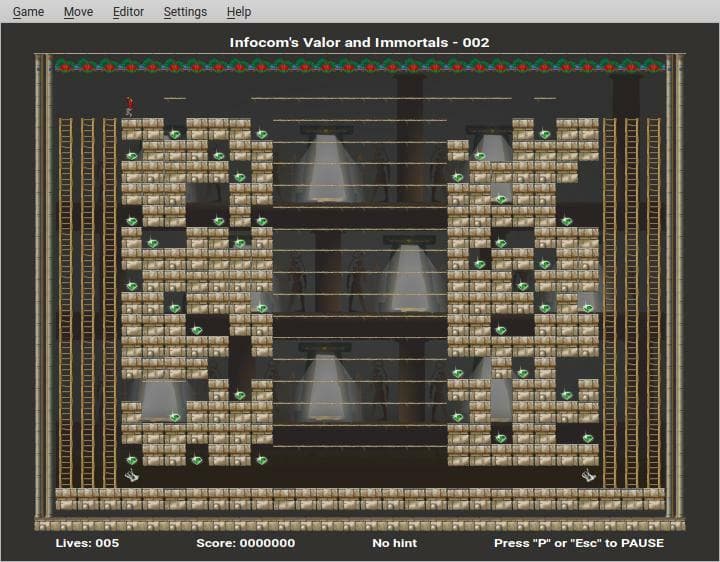This screenshot has width=720, height=562.
Task: Click the green gem directly above bottom-right enemy
Action: [588, 438]
